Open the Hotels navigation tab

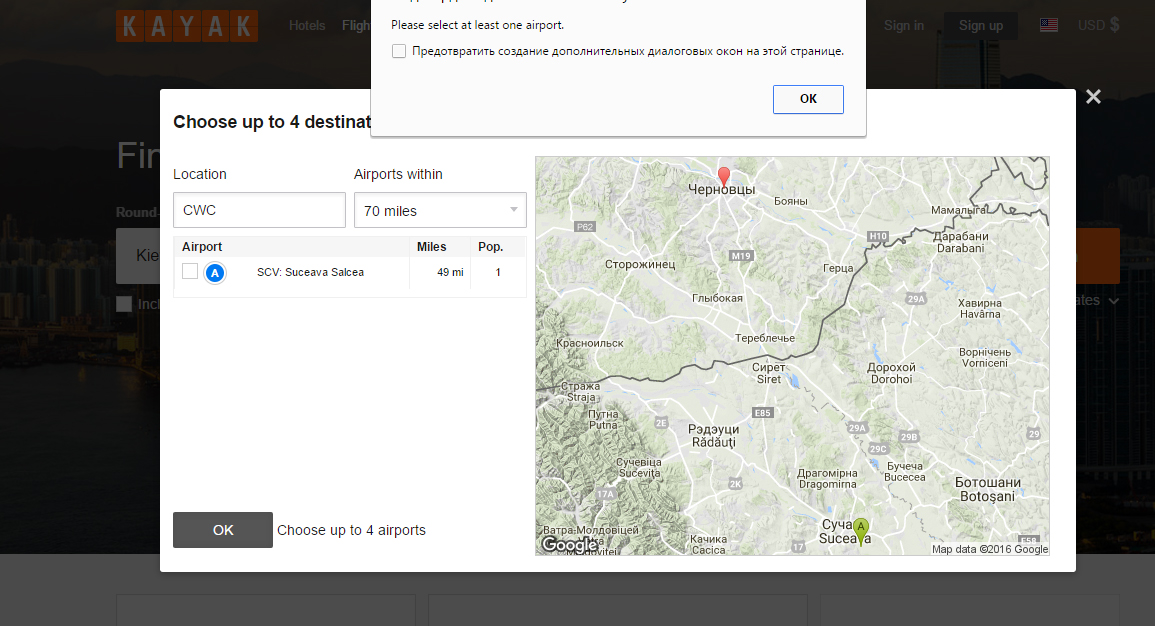point(307,26)
